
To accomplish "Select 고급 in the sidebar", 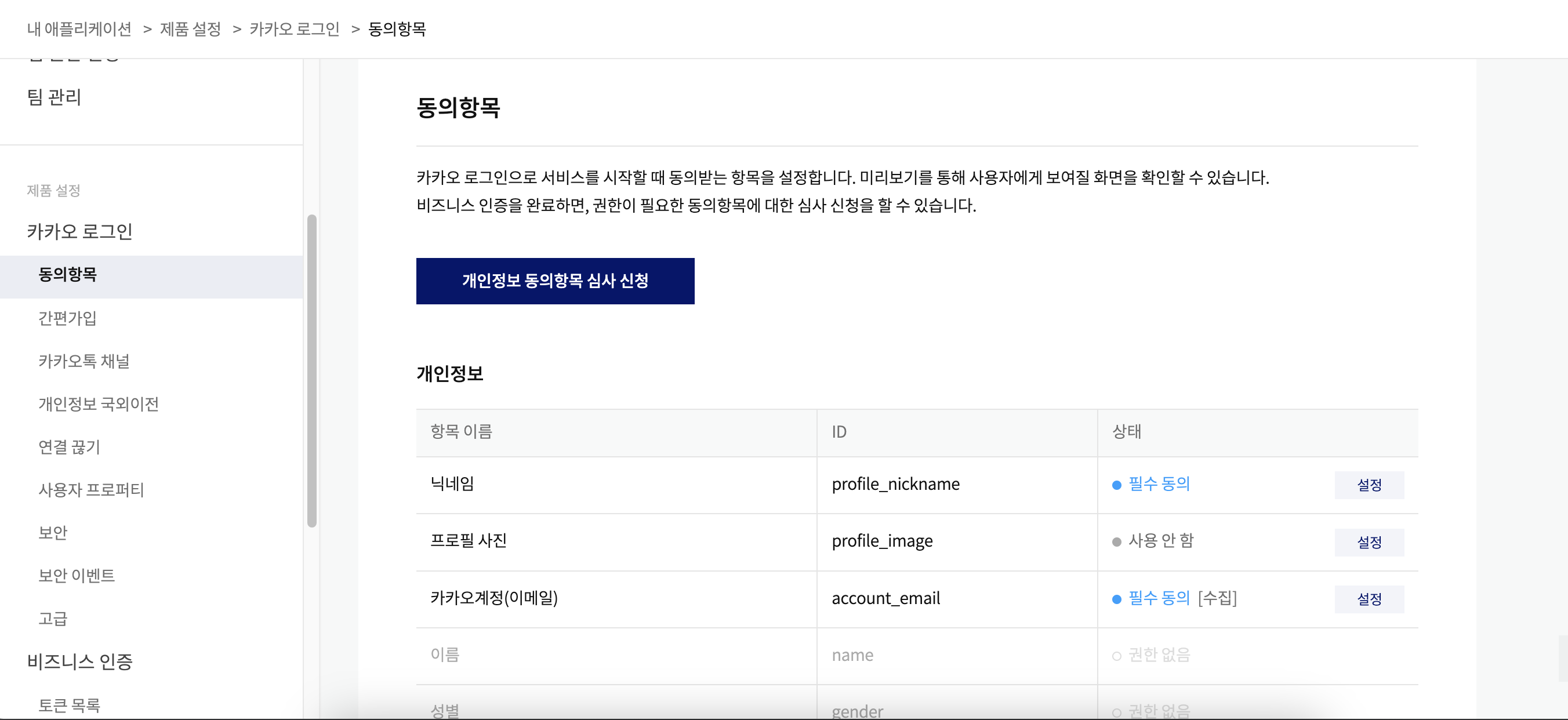I will 53,619.
